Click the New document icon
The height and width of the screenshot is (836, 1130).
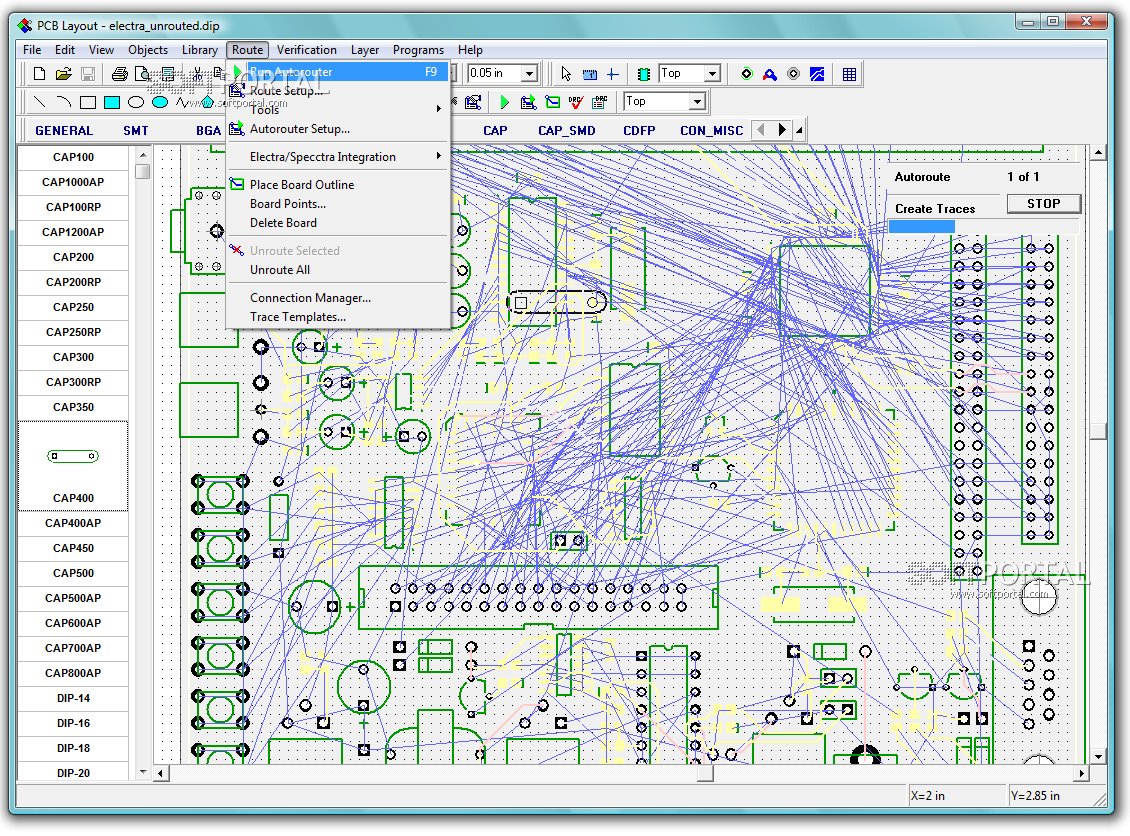coord(39,74)
